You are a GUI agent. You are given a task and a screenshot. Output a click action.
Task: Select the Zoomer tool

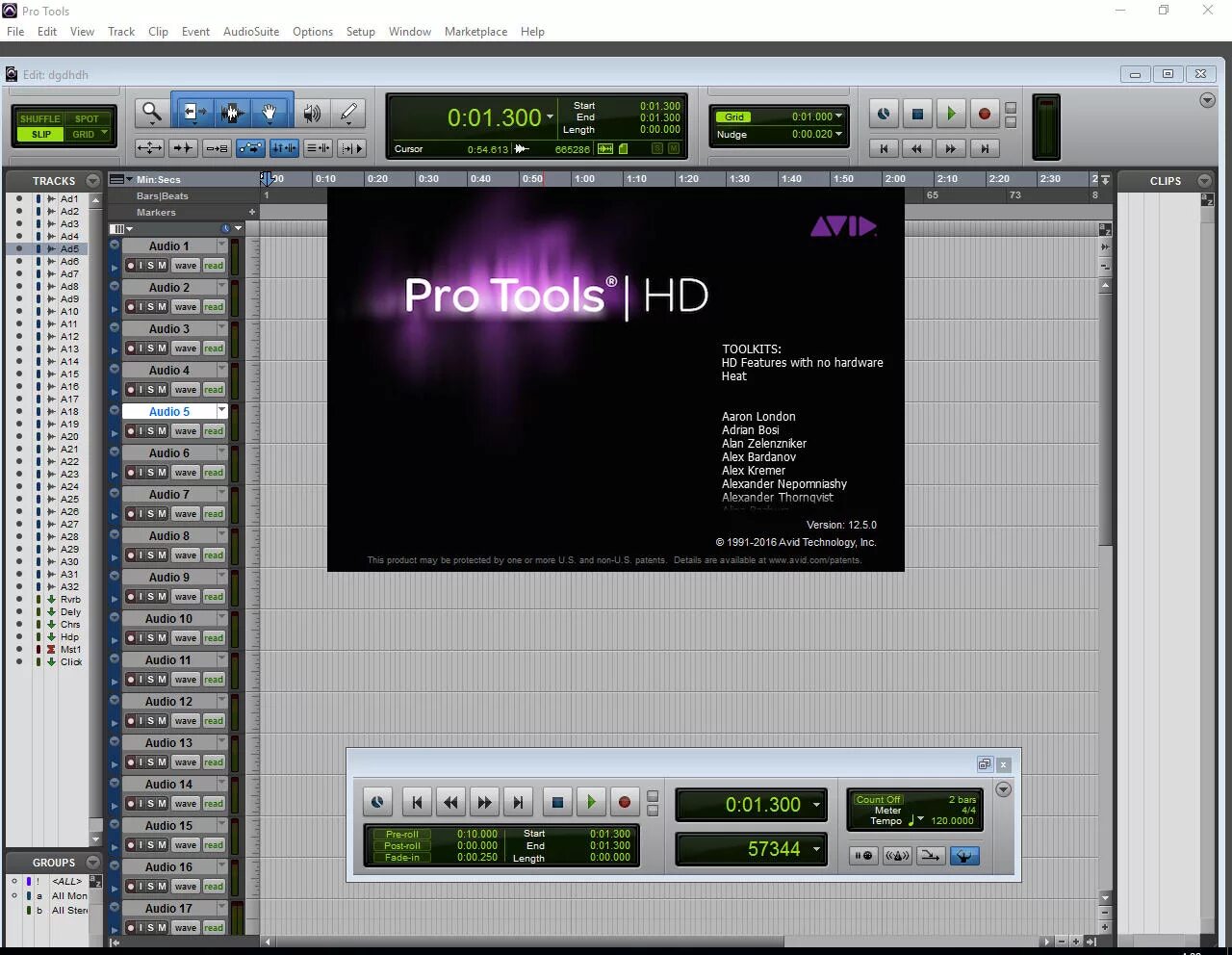(151, 113)
